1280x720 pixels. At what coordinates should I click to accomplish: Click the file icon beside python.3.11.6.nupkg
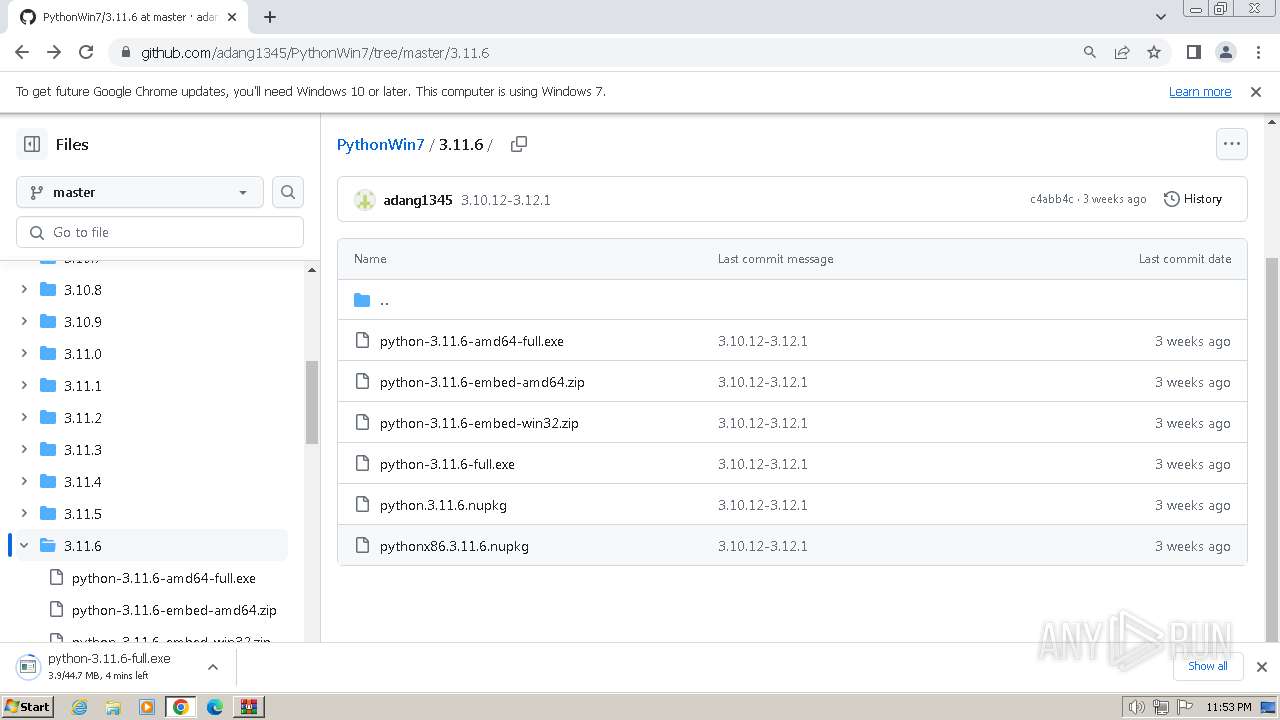(362, 505)
